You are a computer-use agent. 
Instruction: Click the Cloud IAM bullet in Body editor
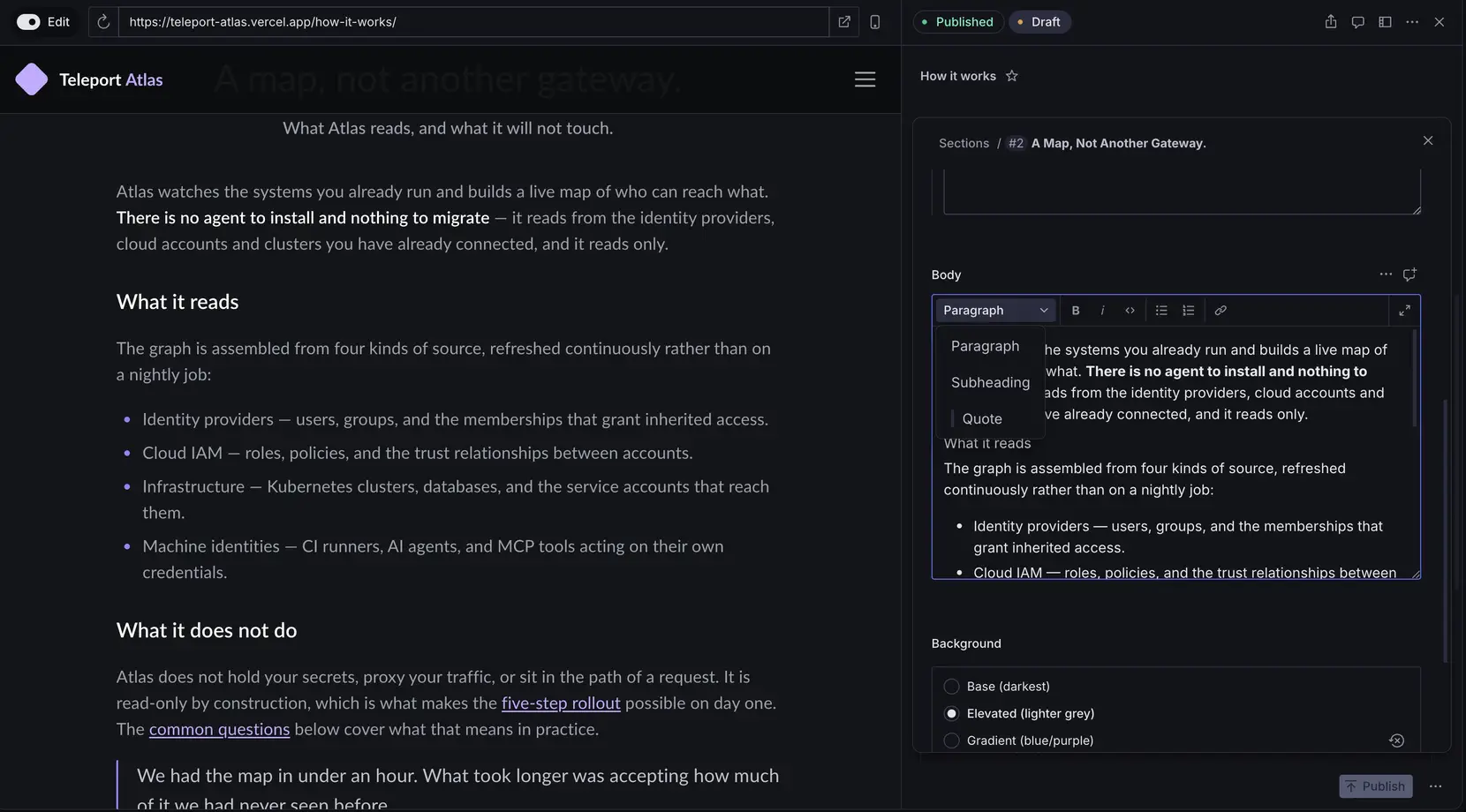click(x=1184, y=573)
